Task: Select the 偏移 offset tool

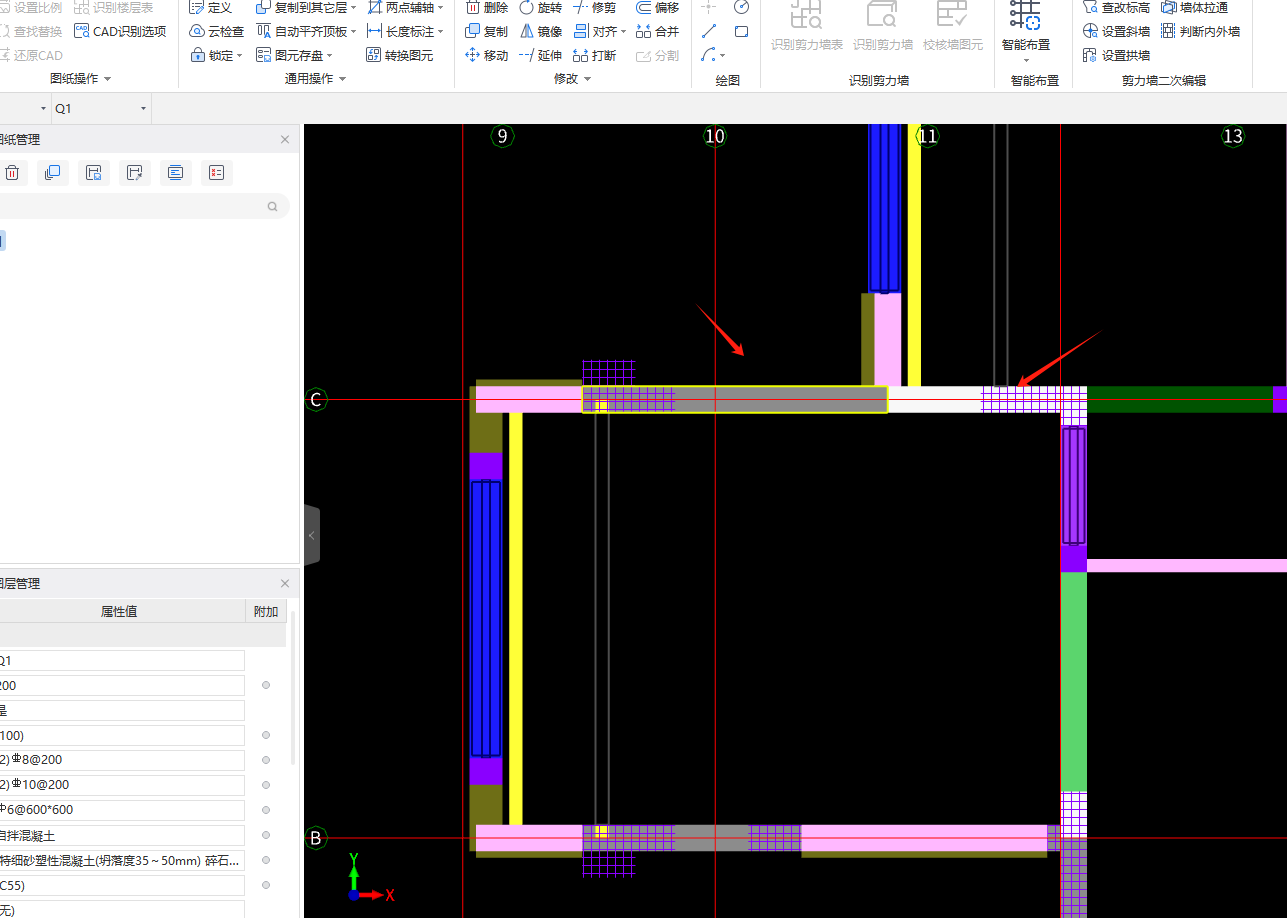Action: click(x=658, y=7)
